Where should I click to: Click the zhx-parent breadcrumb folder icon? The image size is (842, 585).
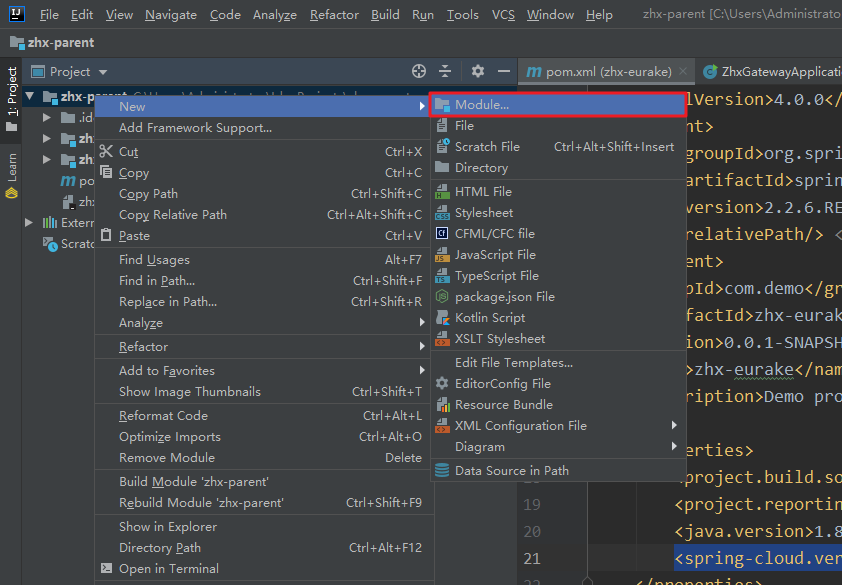click(x=17, y=42)
